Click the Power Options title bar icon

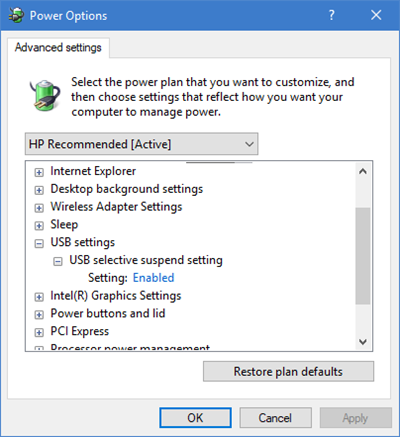(16, 15)
